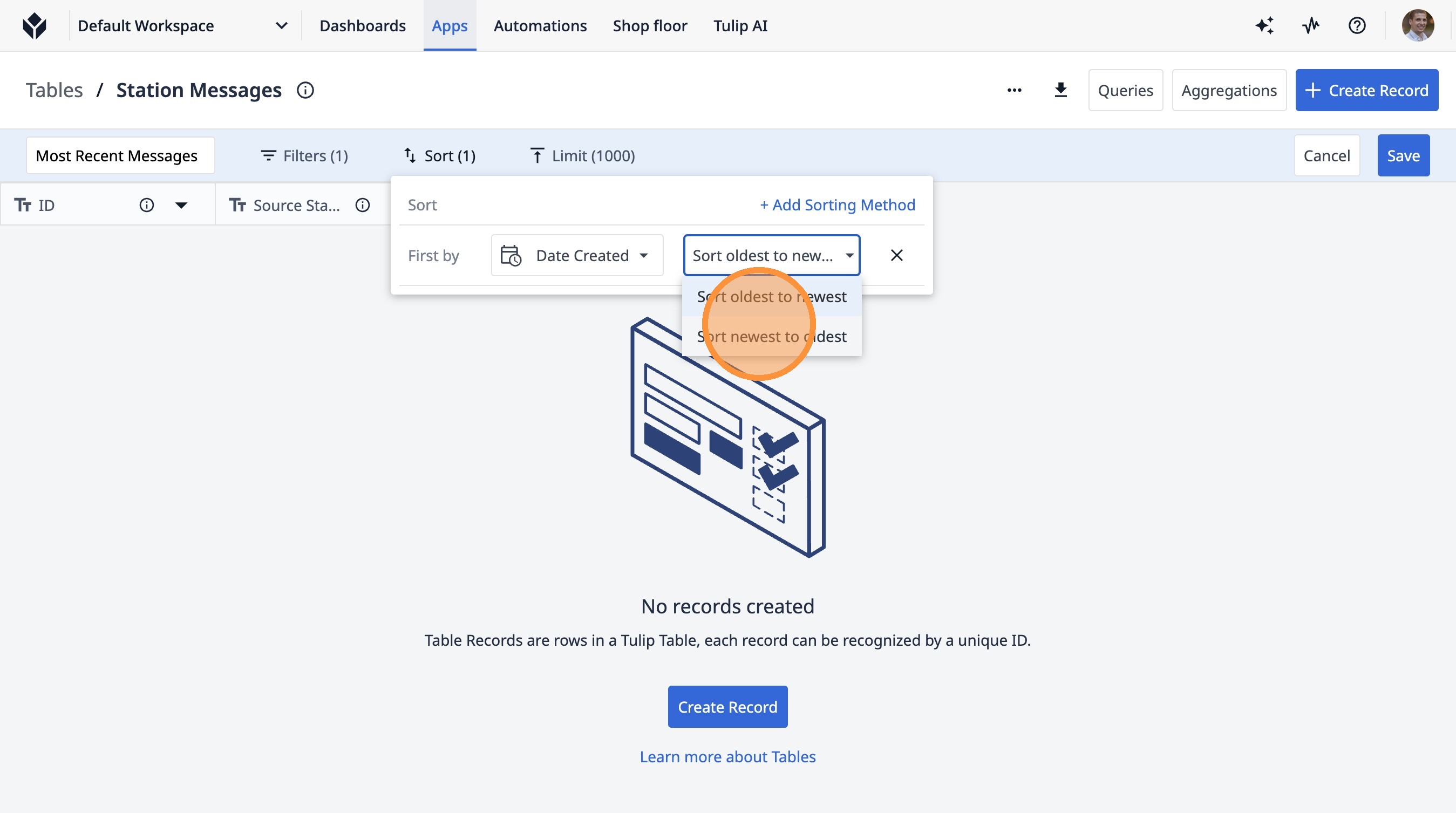Select Sort newest to oldest option

click(771, 337)
